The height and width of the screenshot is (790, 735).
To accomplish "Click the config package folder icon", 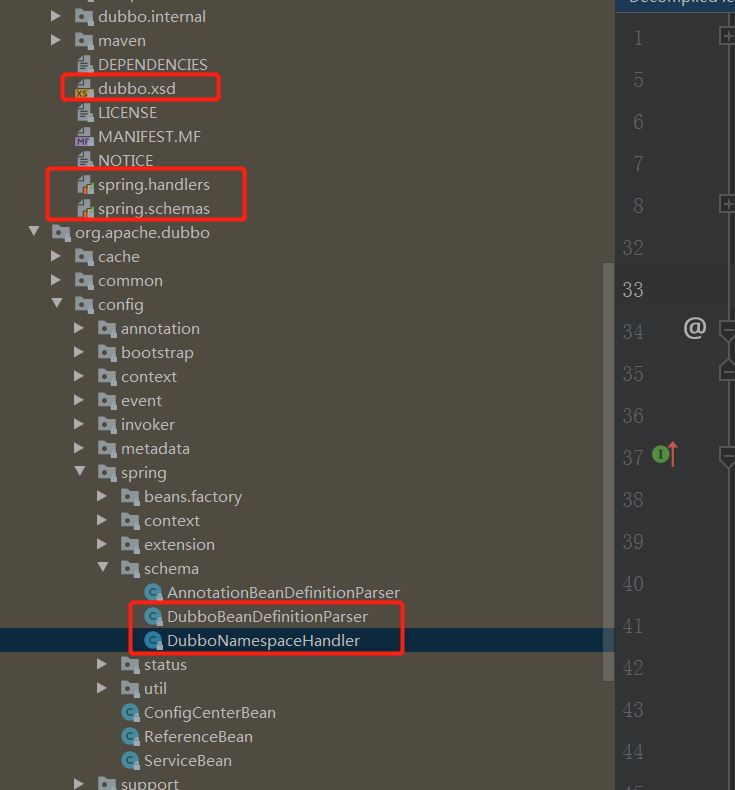I will pos(84,305).
